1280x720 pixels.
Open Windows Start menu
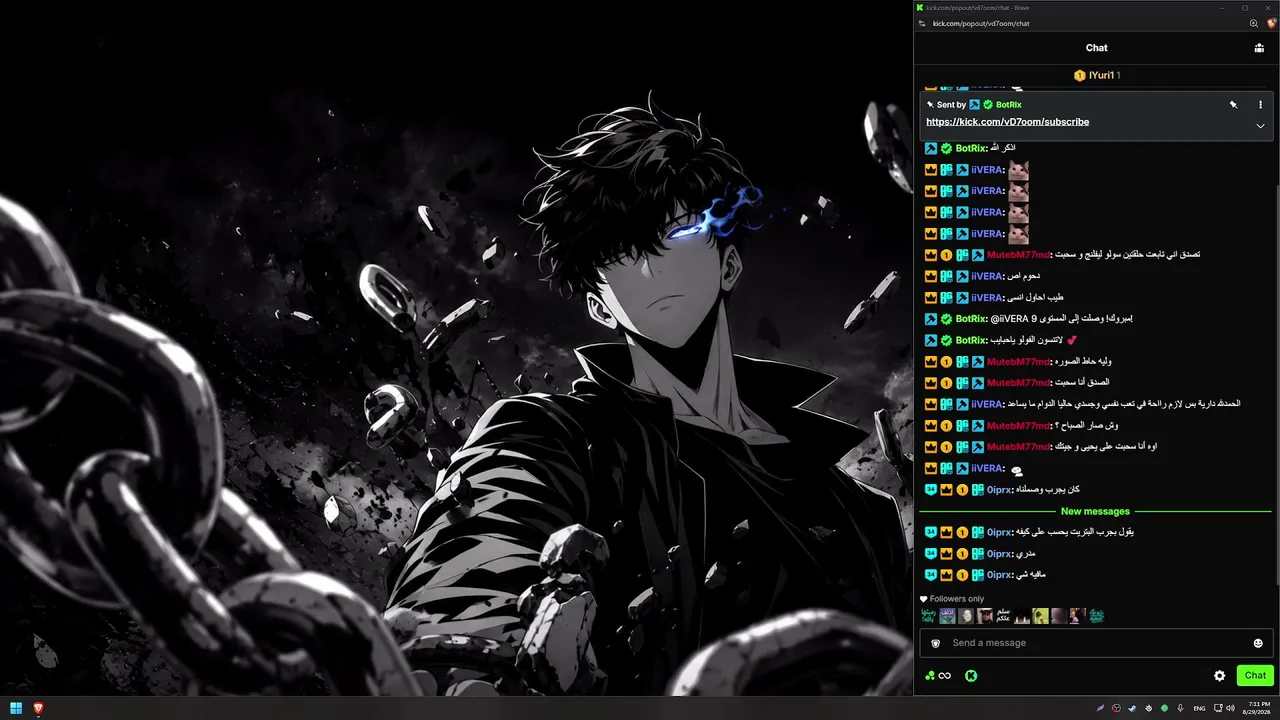tap(16, 708)
